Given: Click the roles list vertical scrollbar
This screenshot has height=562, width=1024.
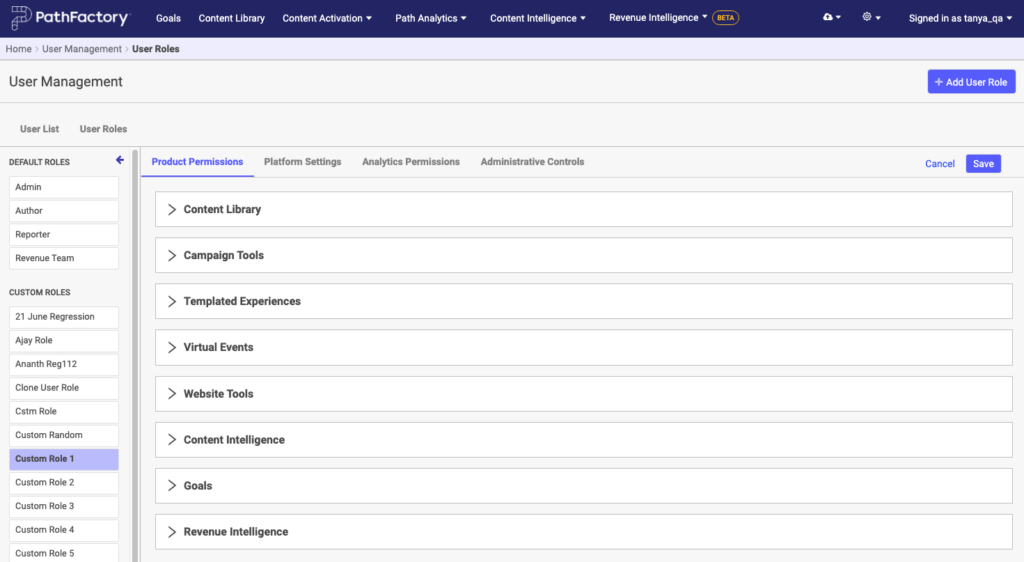Looking at the screenshot, I should [135, 356].
